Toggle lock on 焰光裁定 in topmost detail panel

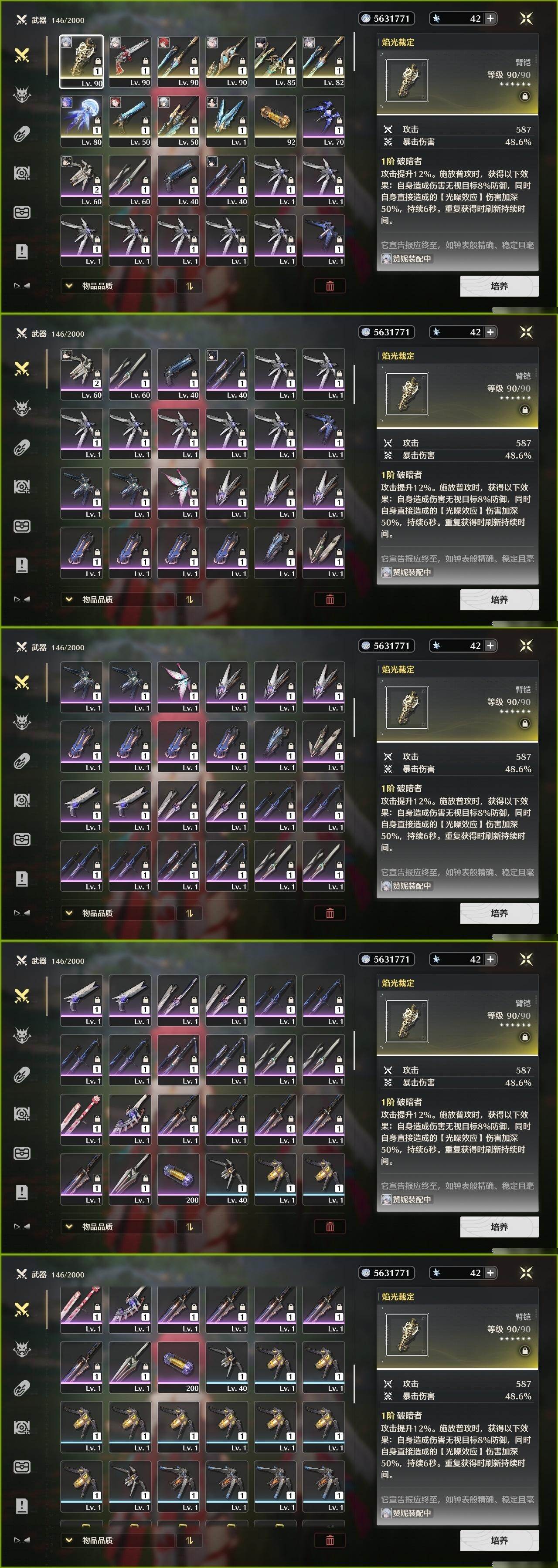(x=524, y=96)
